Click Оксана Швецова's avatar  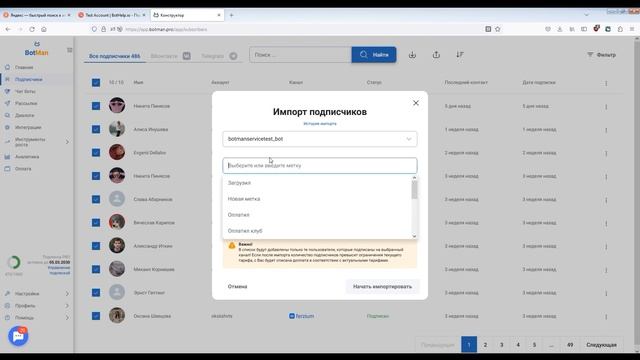[117, 316]
